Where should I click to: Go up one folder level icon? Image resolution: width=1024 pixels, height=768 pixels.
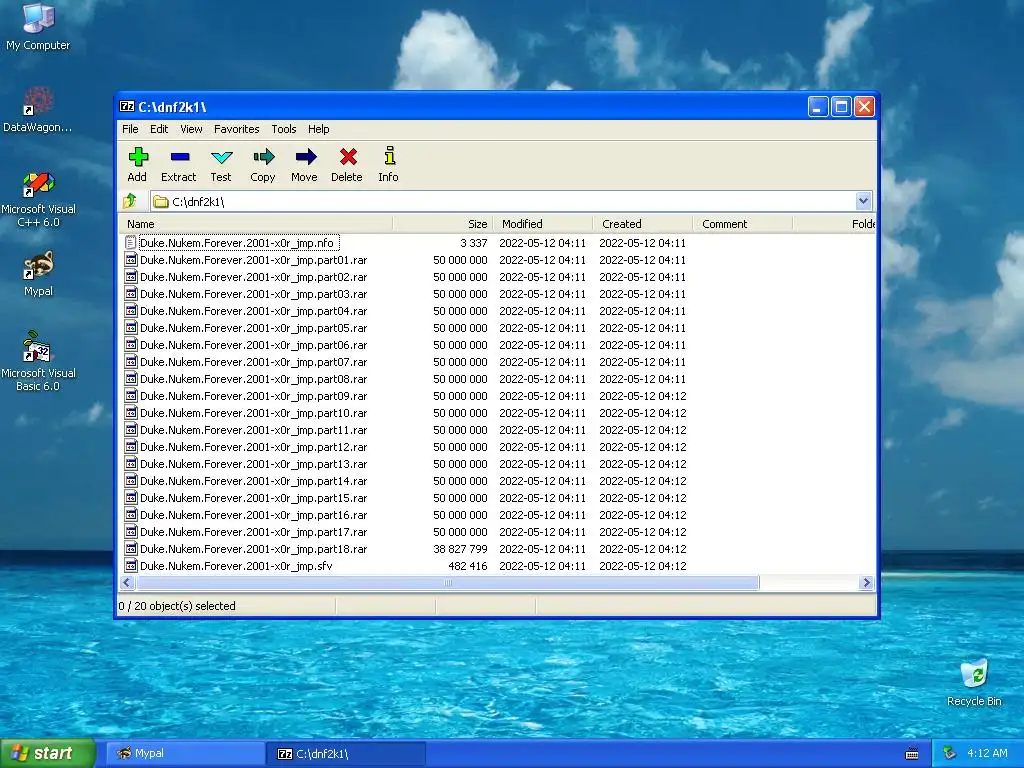tap(130, 201)
